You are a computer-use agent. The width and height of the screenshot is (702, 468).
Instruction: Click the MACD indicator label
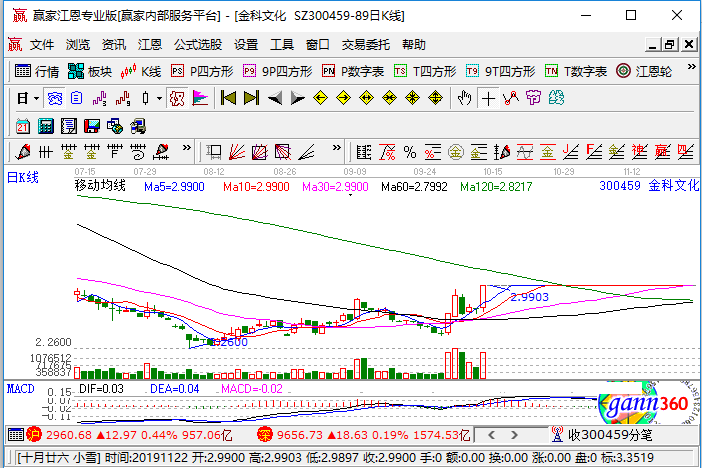[x=21, y=389]
